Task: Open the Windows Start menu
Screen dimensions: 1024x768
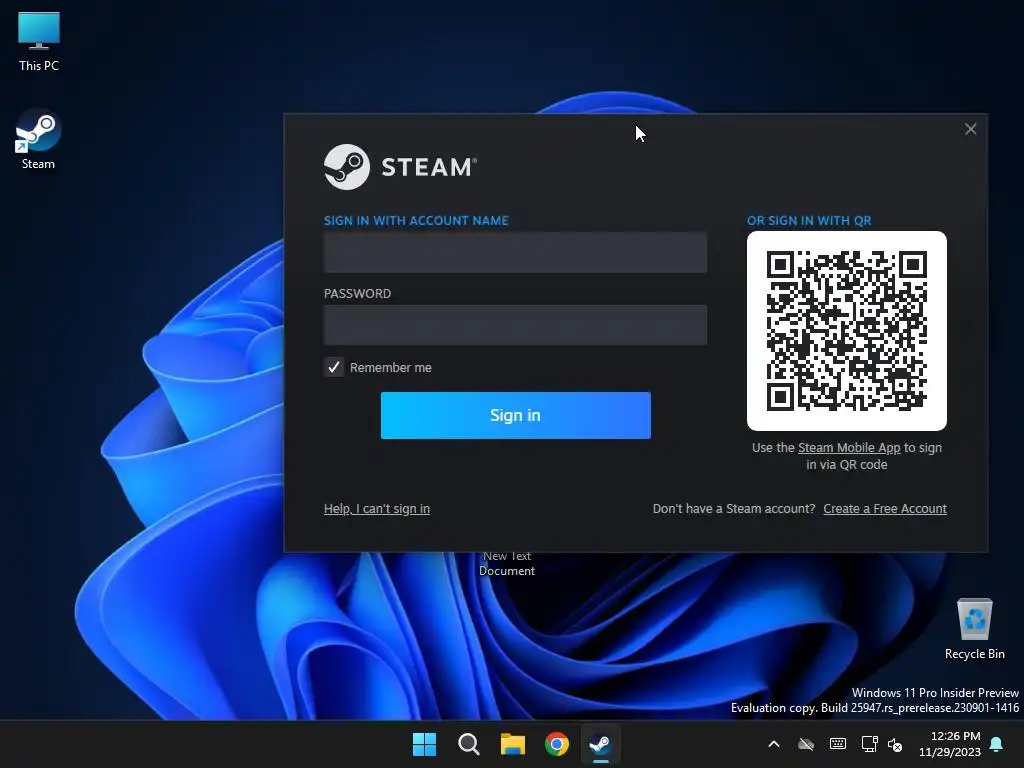Action: 424,744
